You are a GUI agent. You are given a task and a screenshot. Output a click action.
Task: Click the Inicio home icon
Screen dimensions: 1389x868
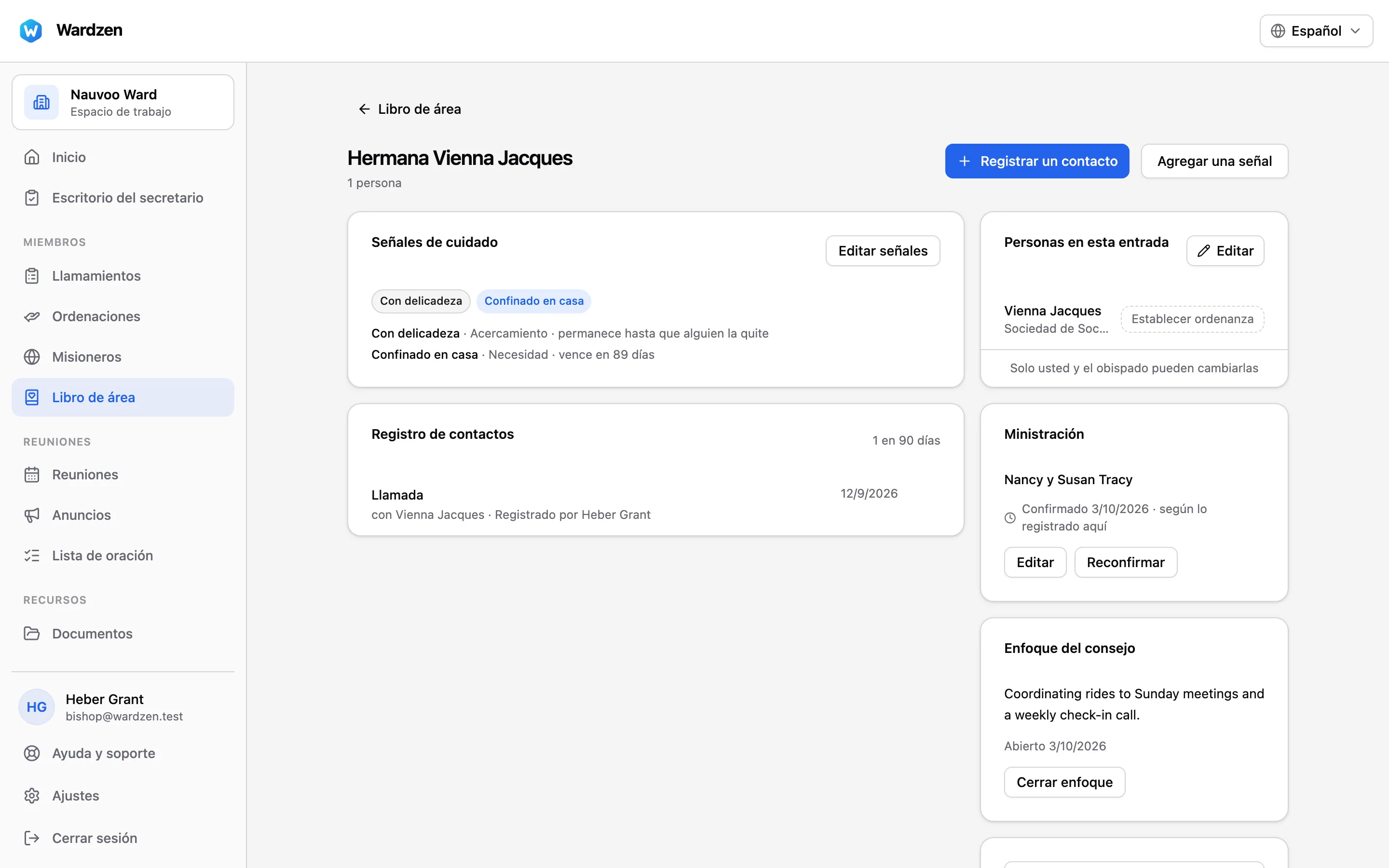tap(32, 157)
